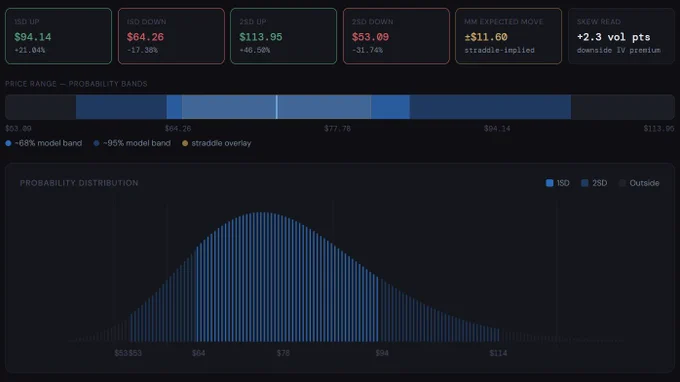Click the peak of the distribution curve
The width and height of the screenshot is (680, 382).
coord(262,213)
